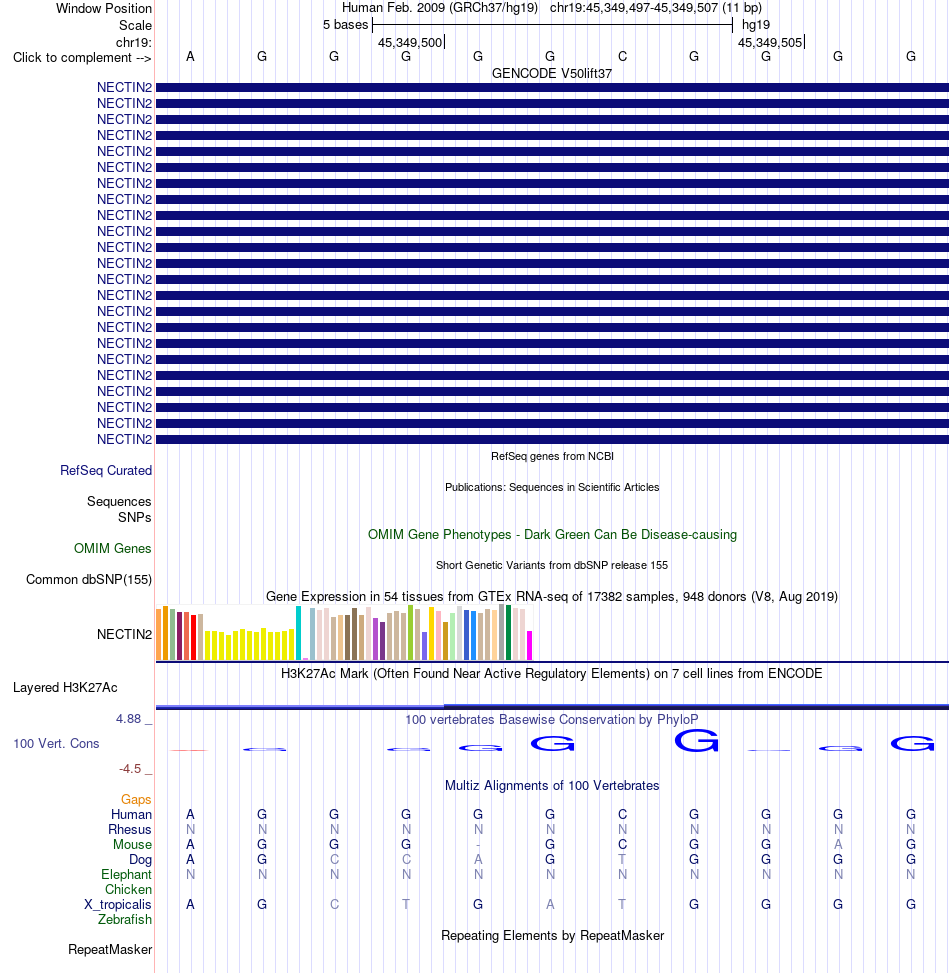The image size is (950, 973).
Task: Click the 45,349,505 coordinate marker
Action: coord(770,42)
